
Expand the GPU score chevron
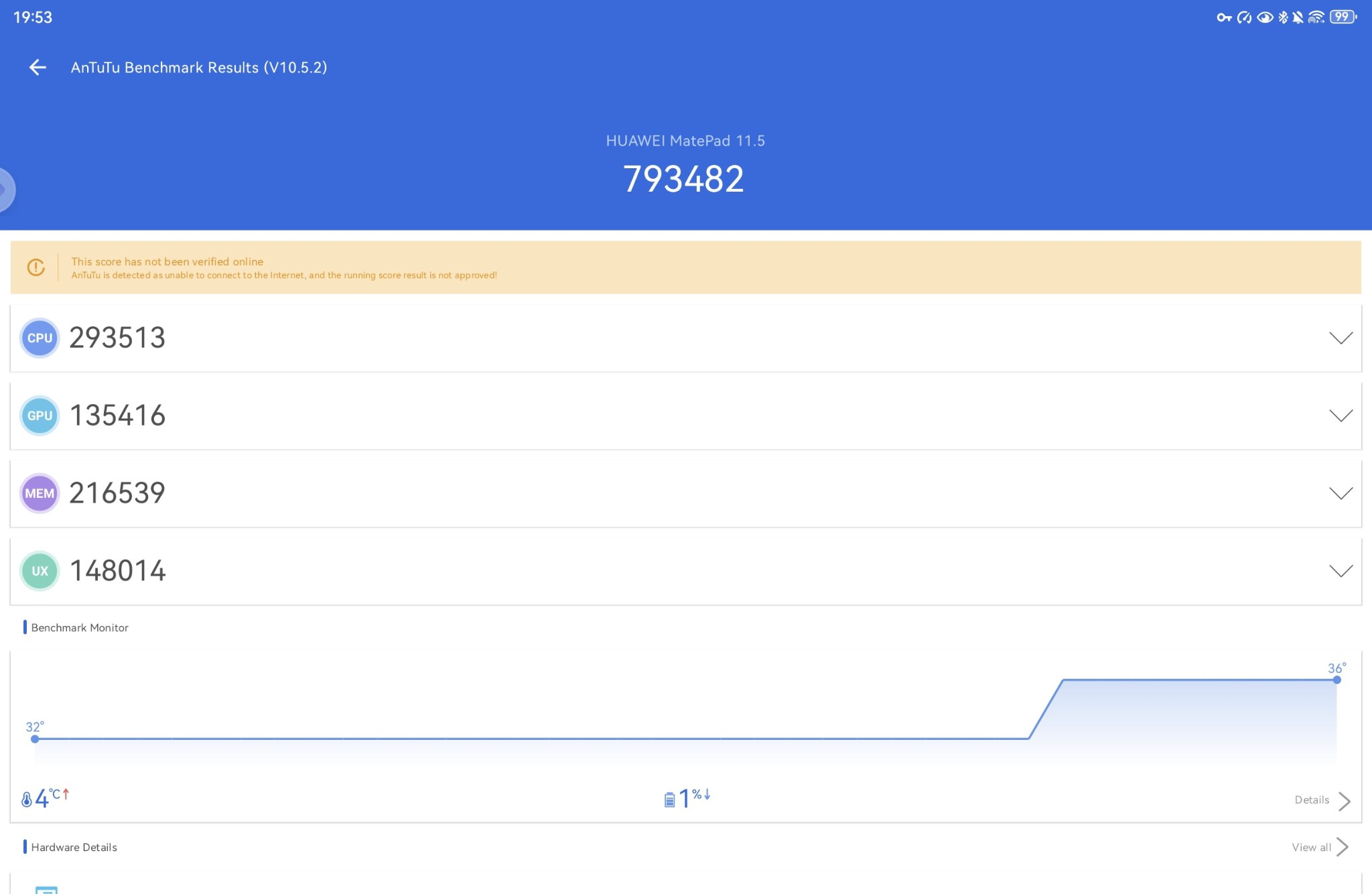pos(1341,416)
